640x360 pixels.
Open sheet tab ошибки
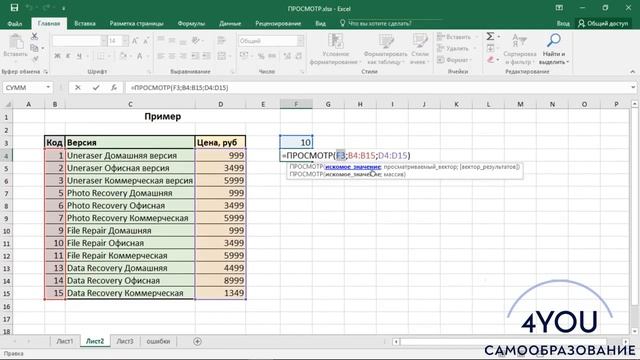158,341
